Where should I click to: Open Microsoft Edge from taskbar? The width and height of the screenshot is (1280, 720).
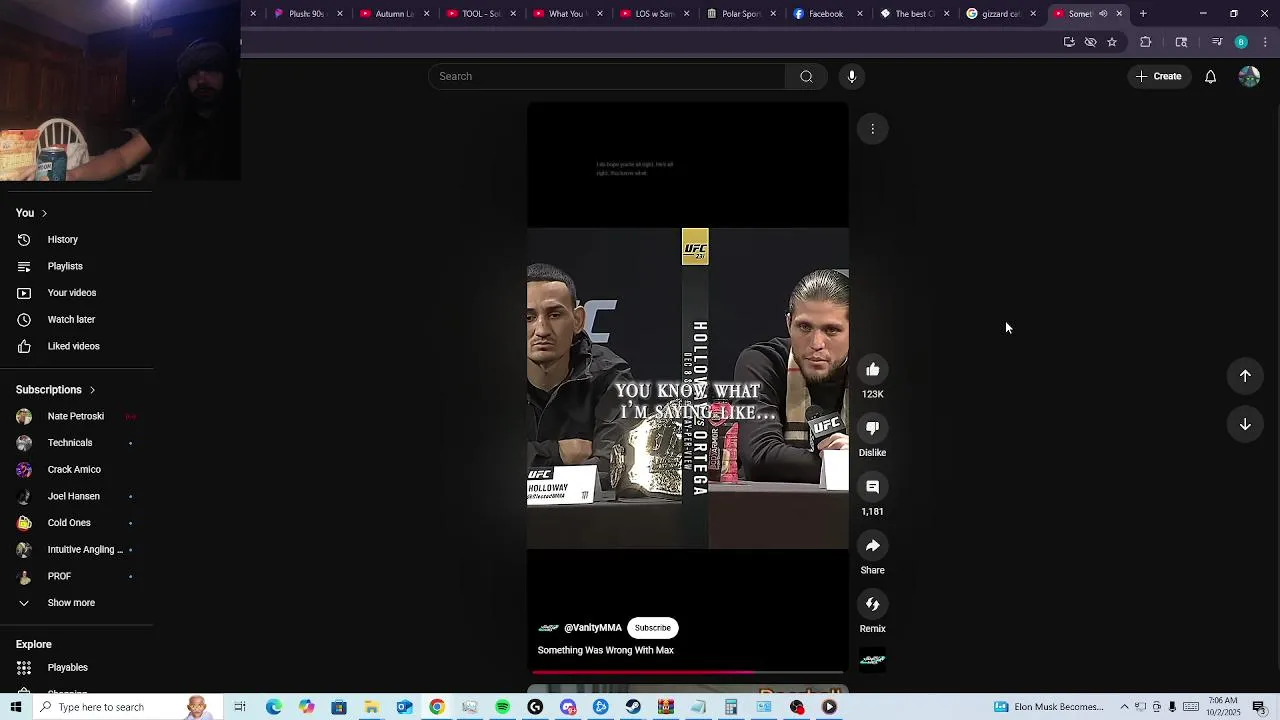(273, 707)
